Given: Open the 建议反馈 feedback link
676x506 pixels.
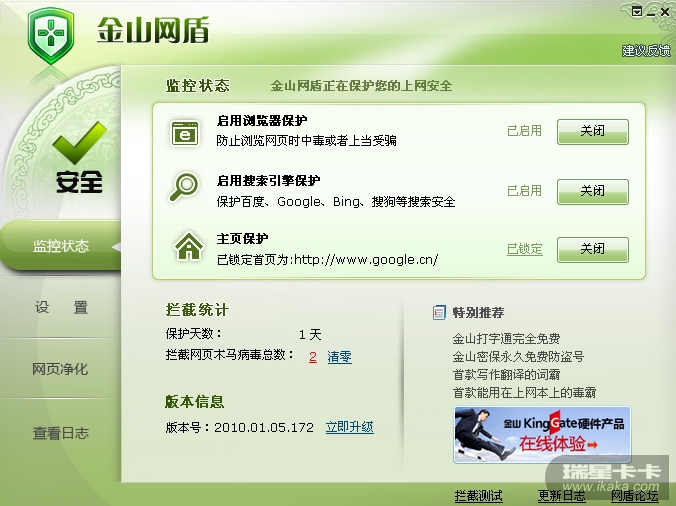Looking at the screenshot, I should click(x=646, y=51).
